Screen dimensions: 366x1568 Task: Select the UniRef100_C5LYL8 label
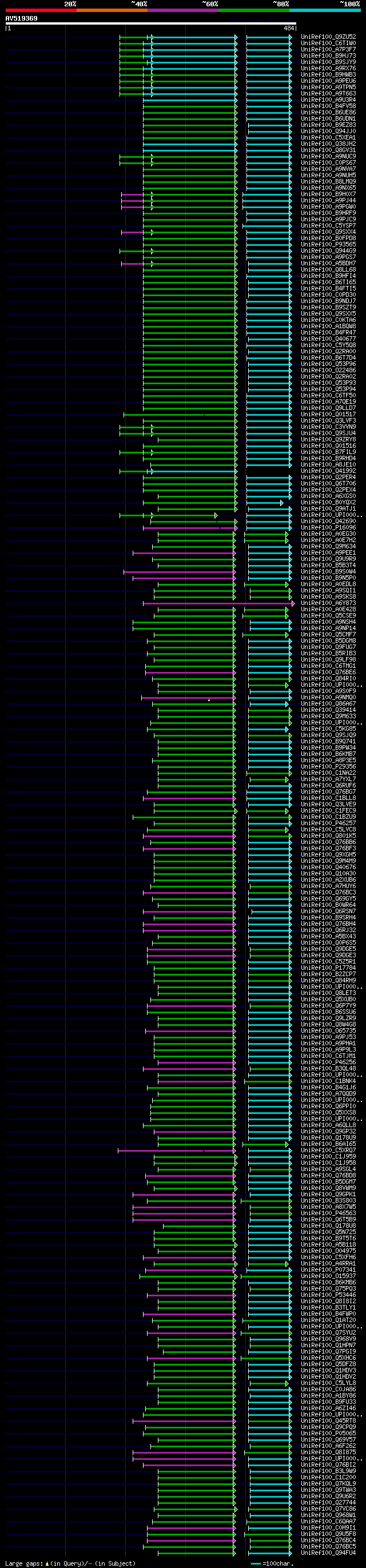coord(328,1383)
